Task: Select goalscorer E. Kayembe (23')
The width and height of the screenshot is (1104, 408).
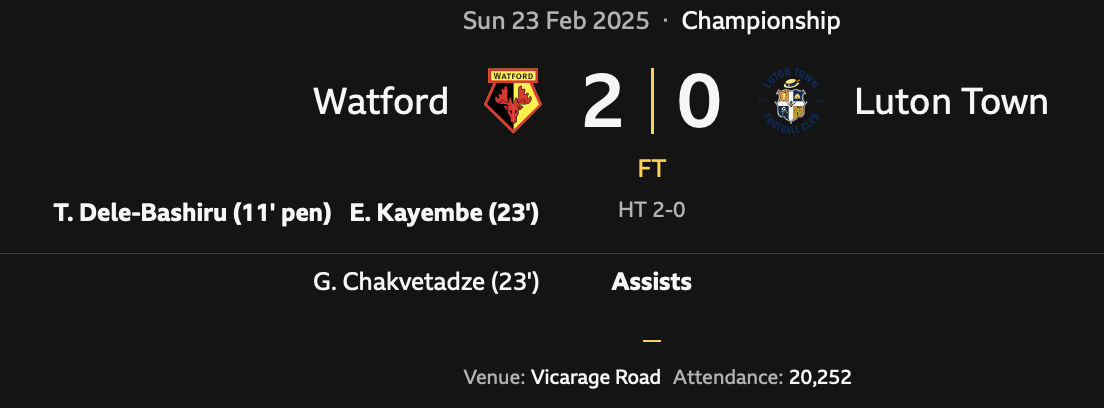Action: [x=445, y=213]
